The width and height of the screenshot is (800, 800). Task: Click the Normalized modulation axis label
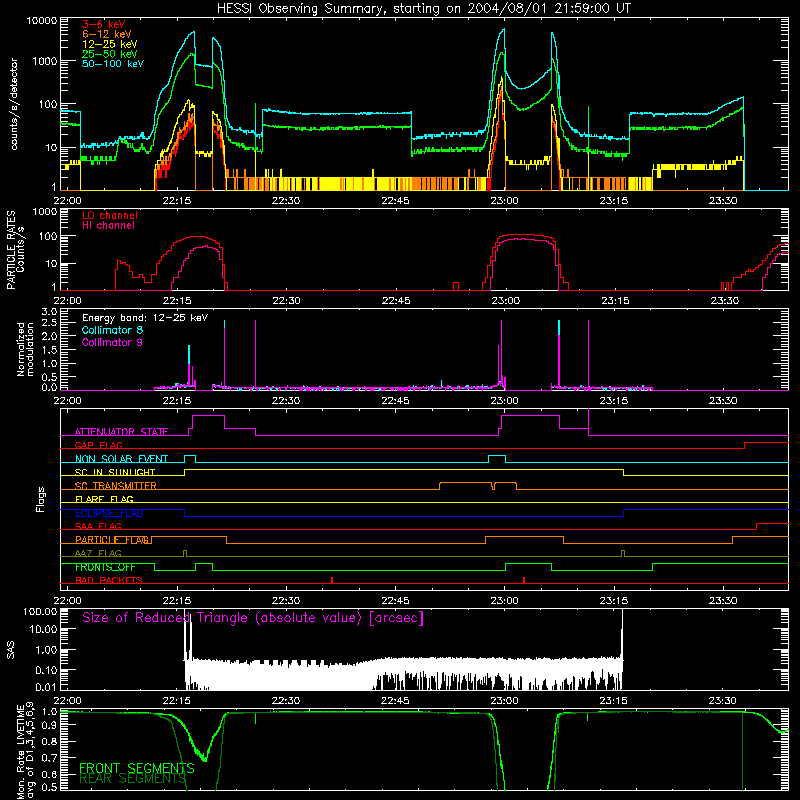pos(26,349)
